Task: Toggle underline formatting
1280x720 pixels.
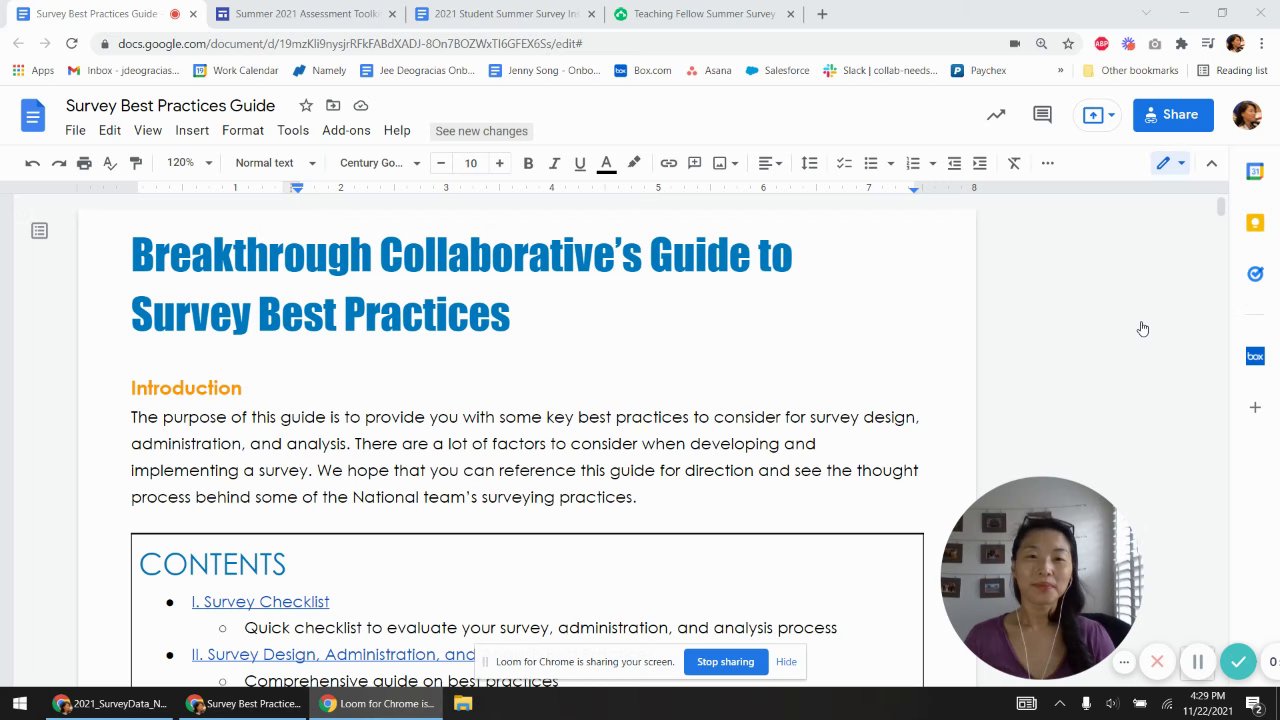Action: point(580,163)
